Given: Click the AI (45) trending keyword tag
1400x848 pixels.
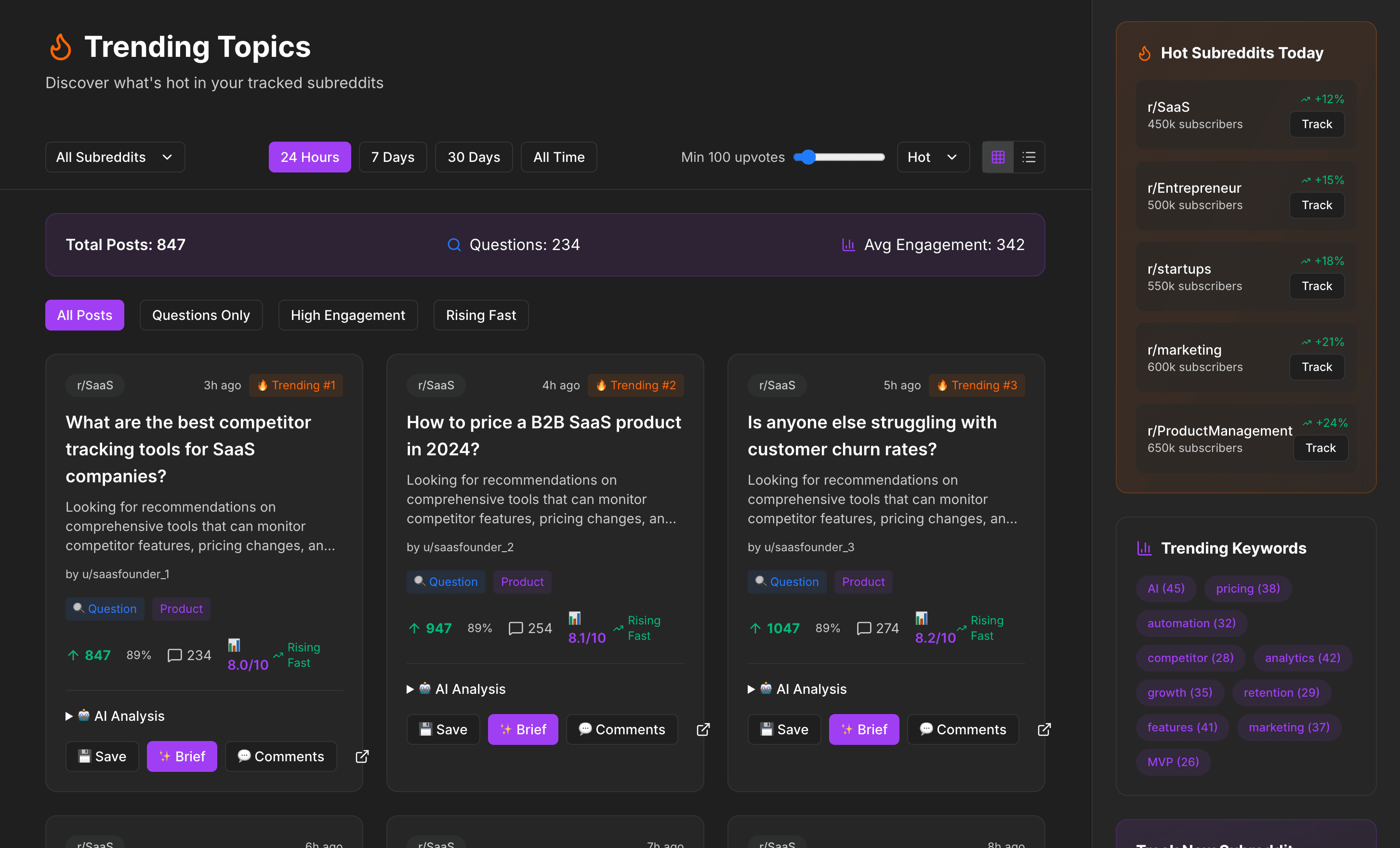Looking at the screenshot, I should point(1166,588).
